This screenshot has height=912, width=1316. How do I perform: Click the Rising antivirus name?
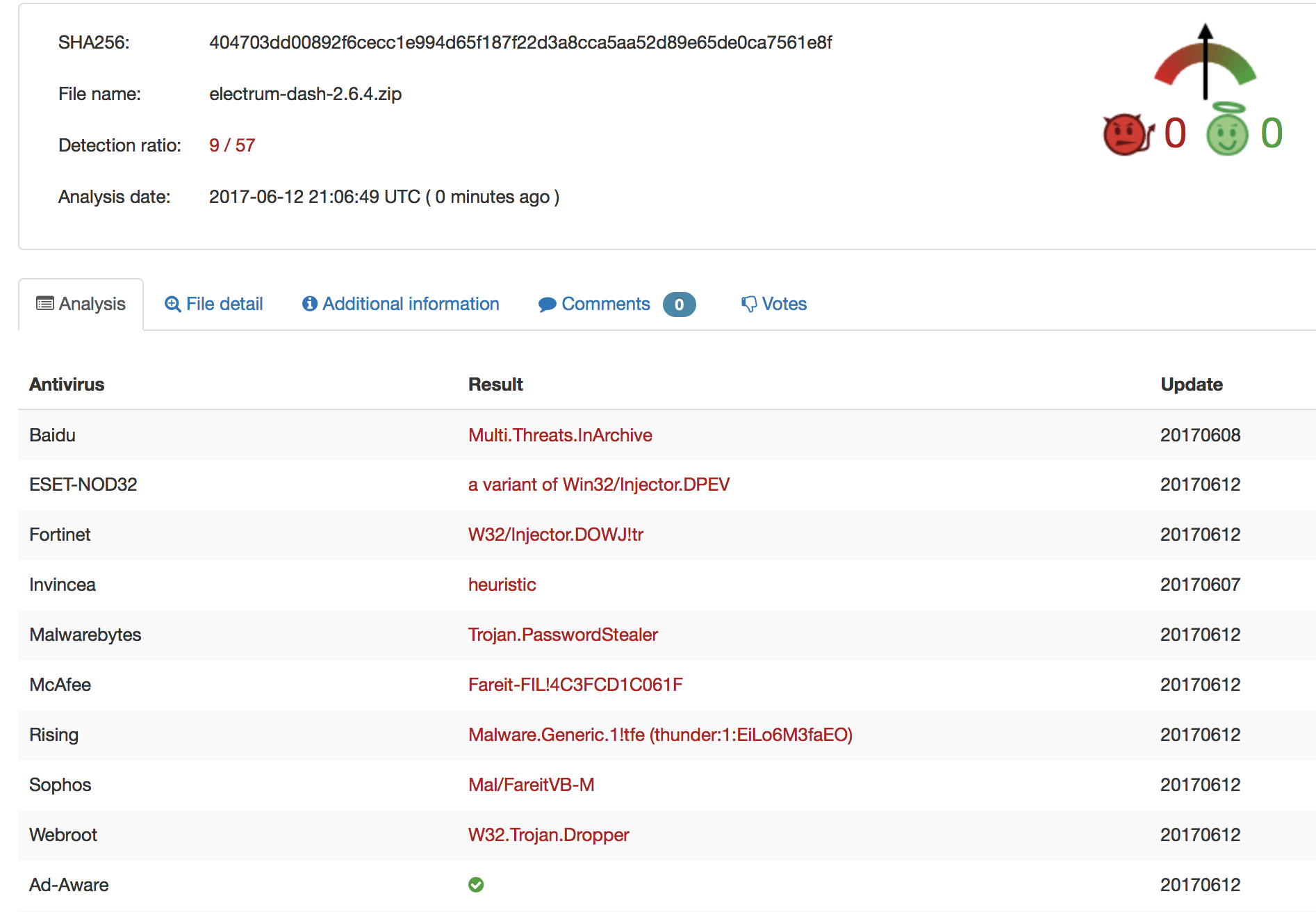tap(54, 735)
